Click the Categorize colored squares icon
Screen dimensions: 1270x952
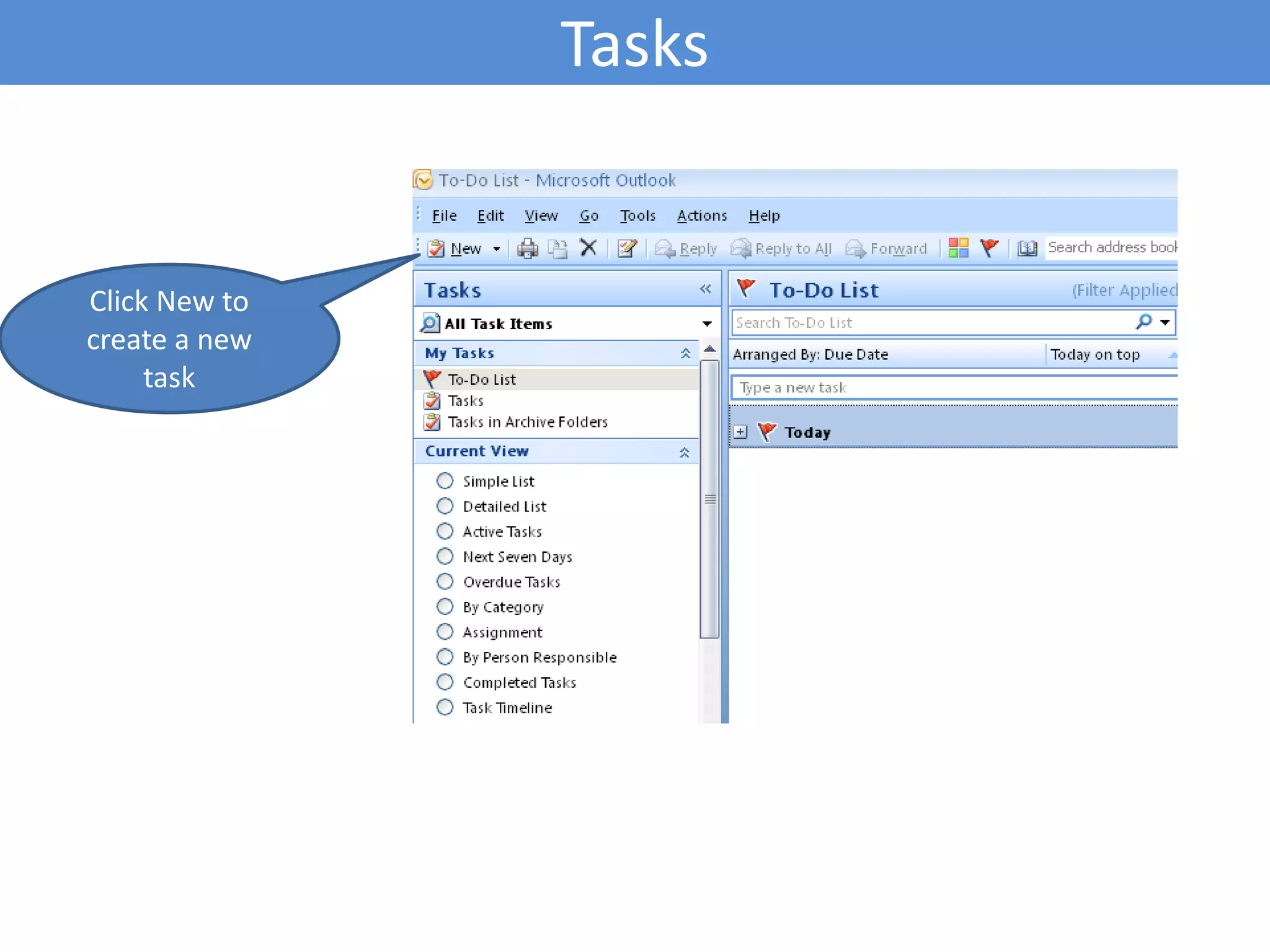click(x=958, y=248)
